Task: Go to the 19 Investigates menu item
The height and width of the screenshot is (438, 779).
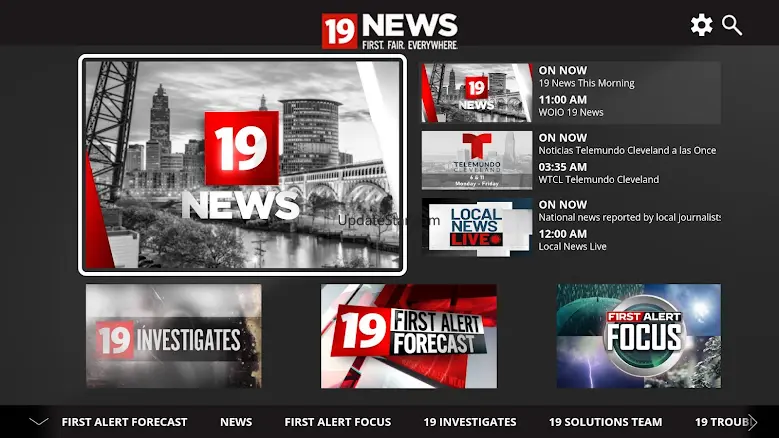Action: pyautogui.click(x=470, y=422)
